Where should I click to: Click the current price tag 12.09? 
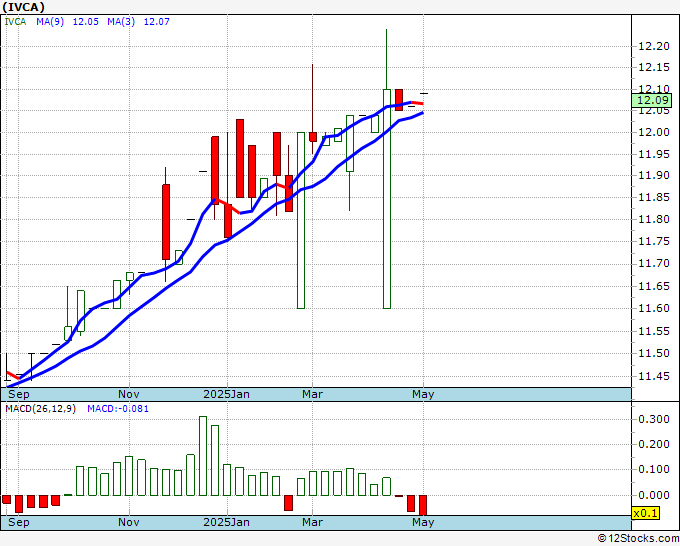(652, 101)
